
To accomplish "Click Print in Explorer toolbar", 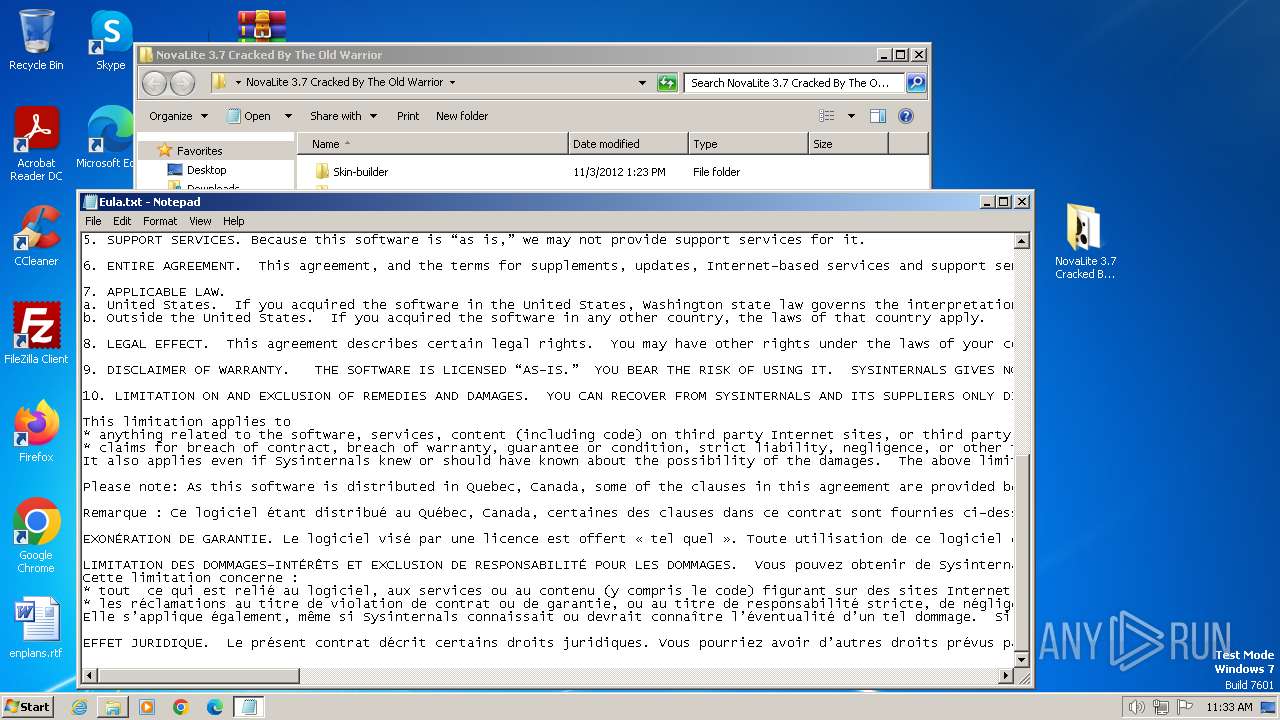I will click(408, 116).
